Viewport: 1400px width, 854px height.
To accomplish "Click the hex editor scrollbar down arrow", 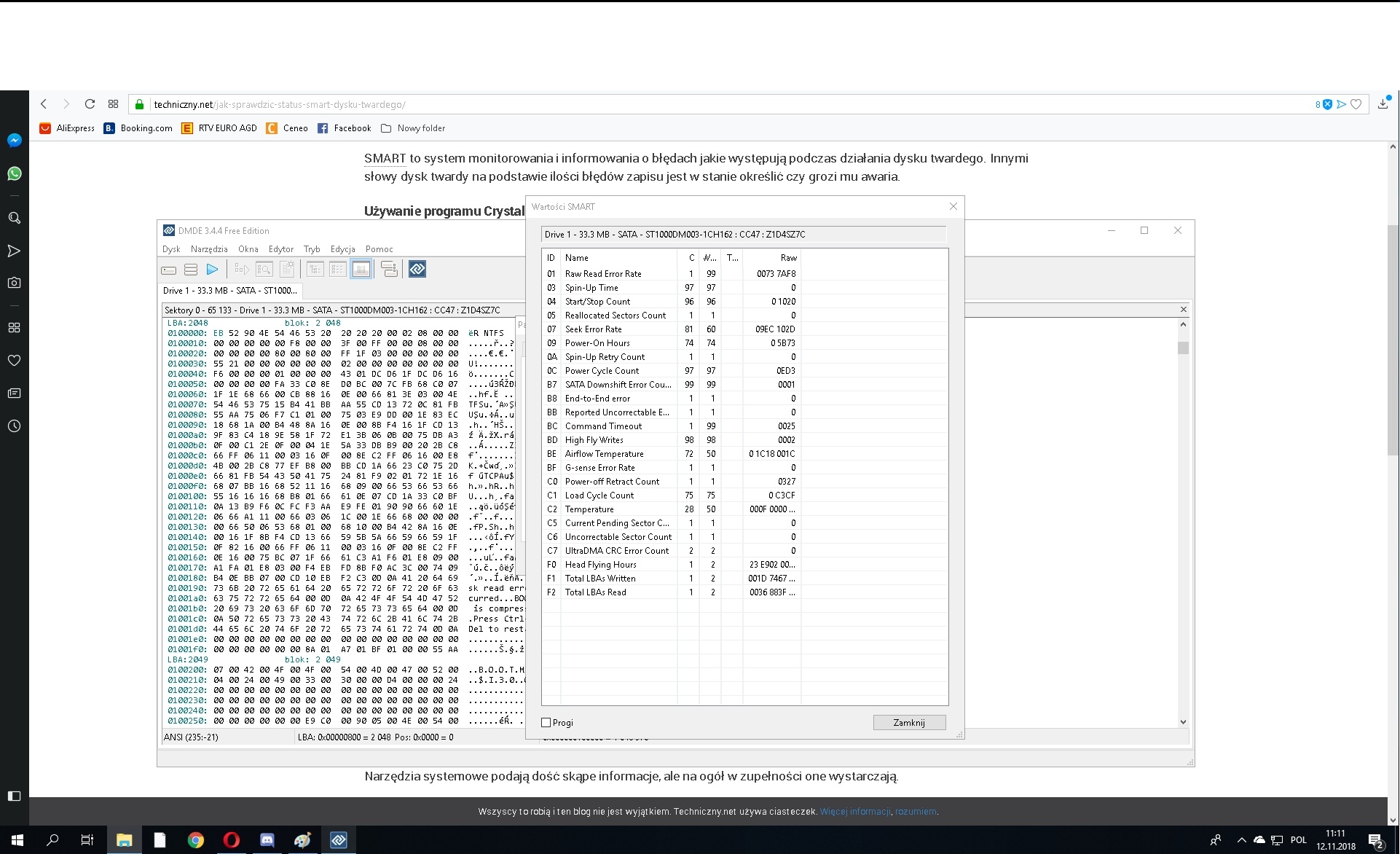I will click(x=1183, y=721).
